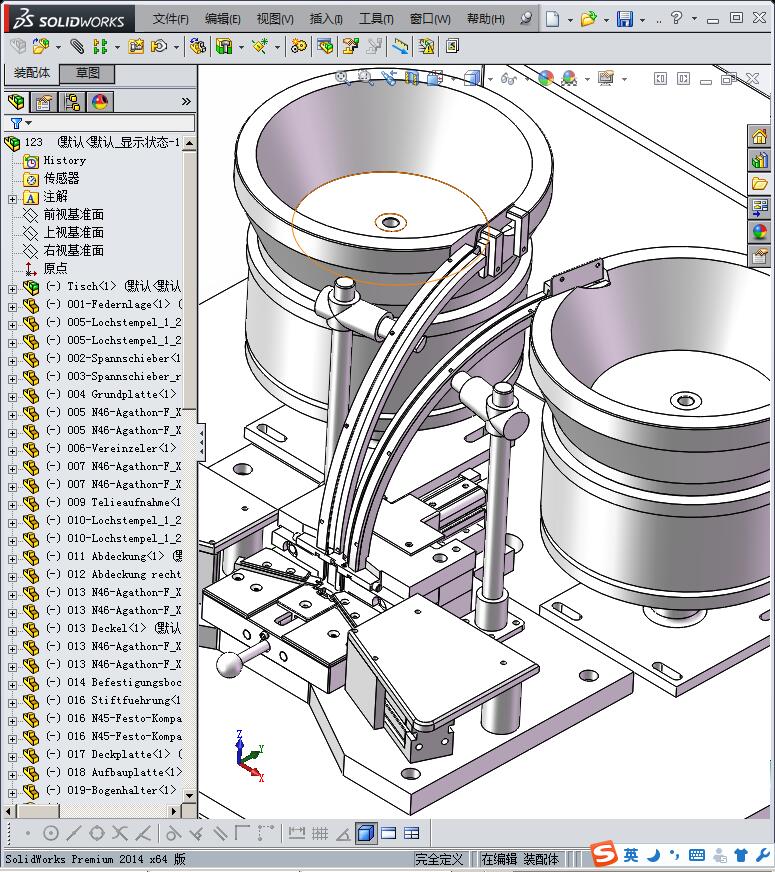Click the Assembly Visualization warning icon
This screenshot has width=775, height=872.
click(x=427, y=46)
